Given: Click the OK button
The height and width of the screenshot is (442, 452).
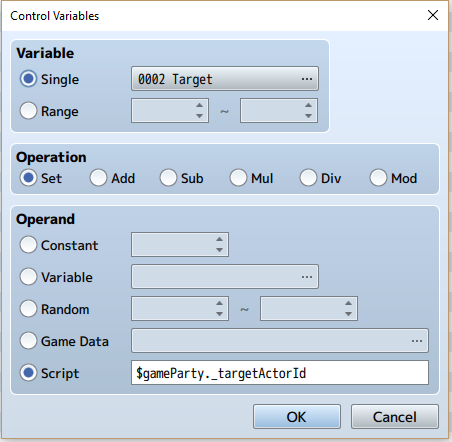Looking at the screenshot, I should click(x=297, y=417).
